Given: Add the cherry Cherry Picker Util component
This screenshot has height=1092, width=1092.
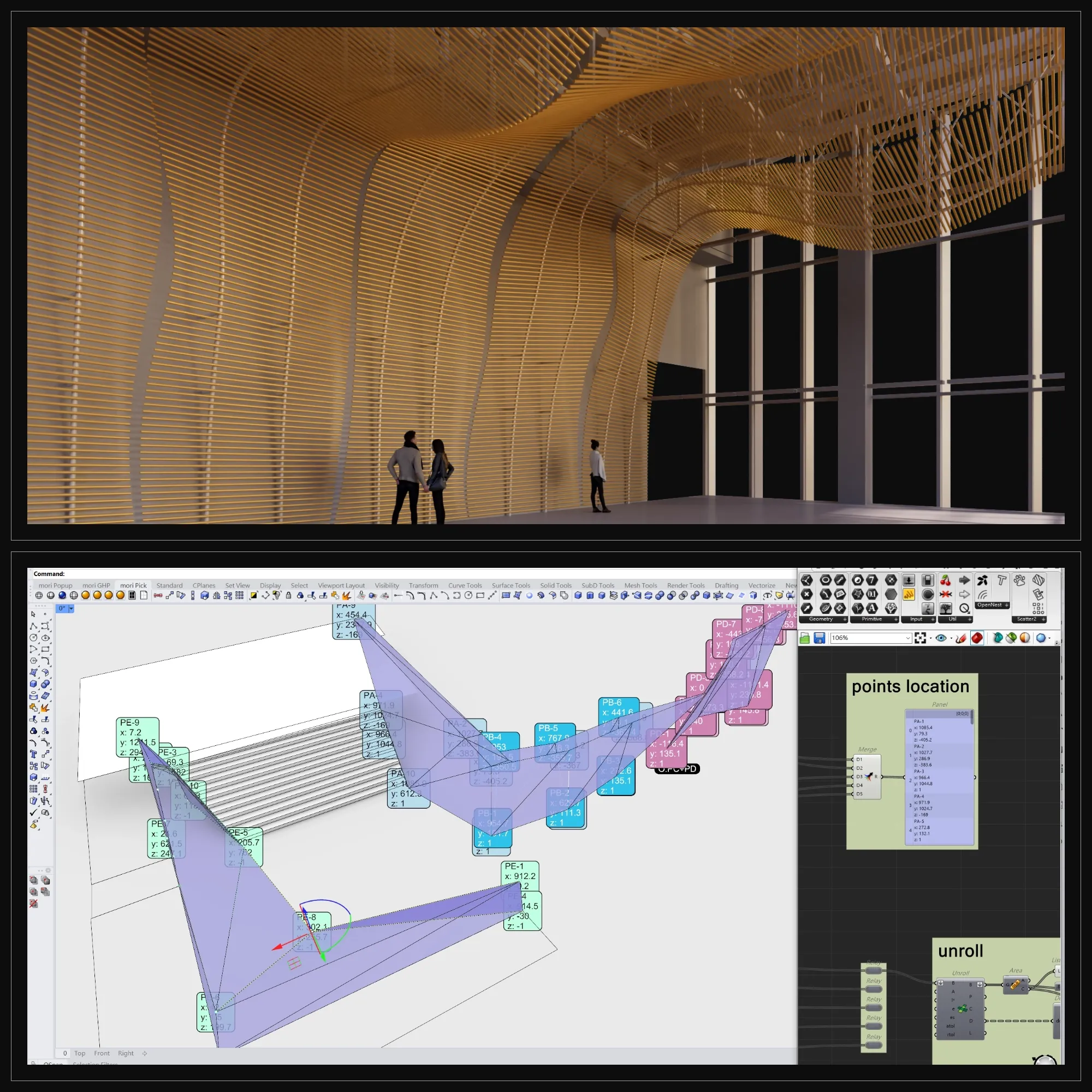Looking at the screenshot, I should tap(946, 580).
